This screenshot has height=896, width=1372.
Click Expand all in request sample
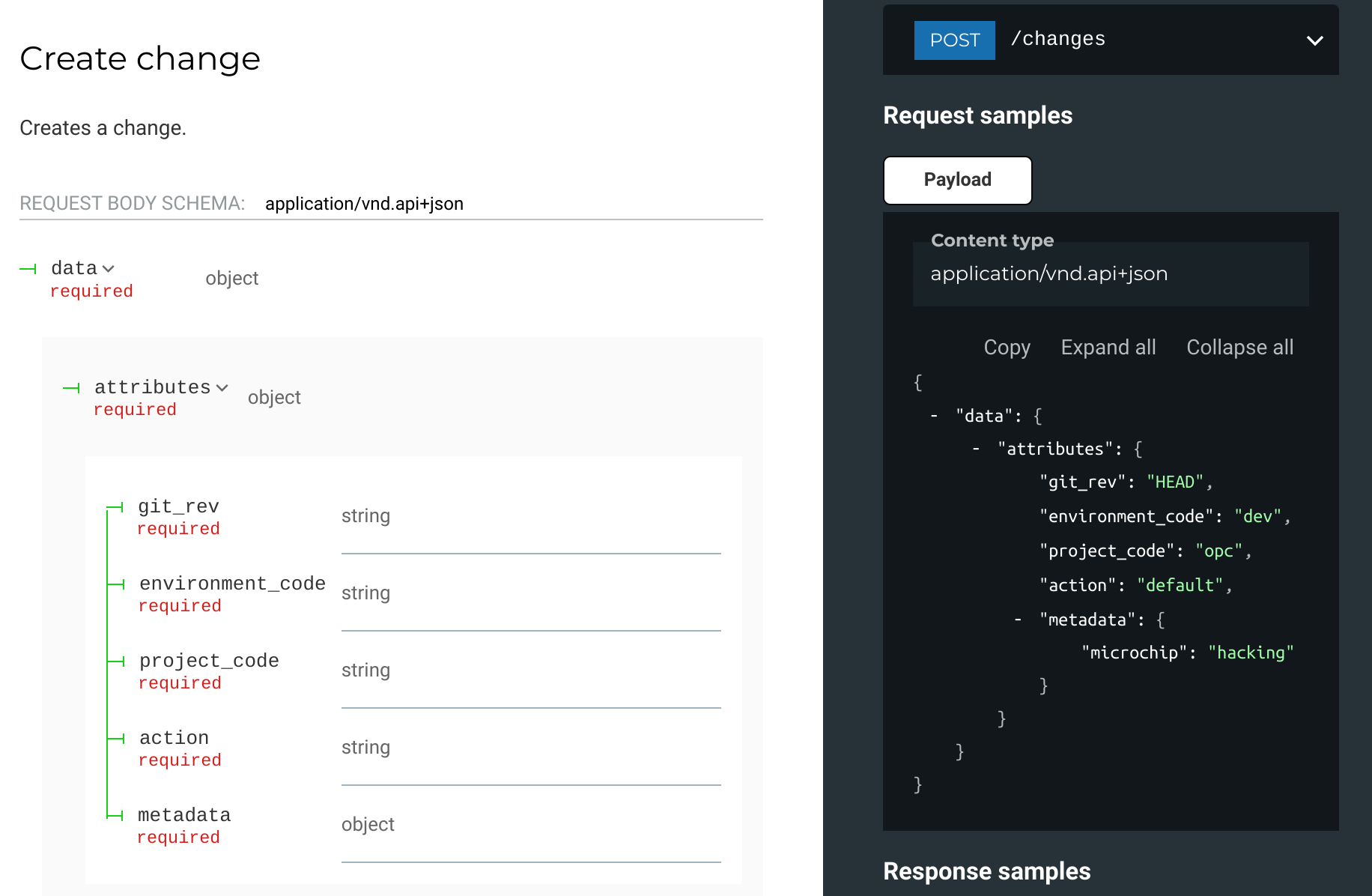[1108, 348]
